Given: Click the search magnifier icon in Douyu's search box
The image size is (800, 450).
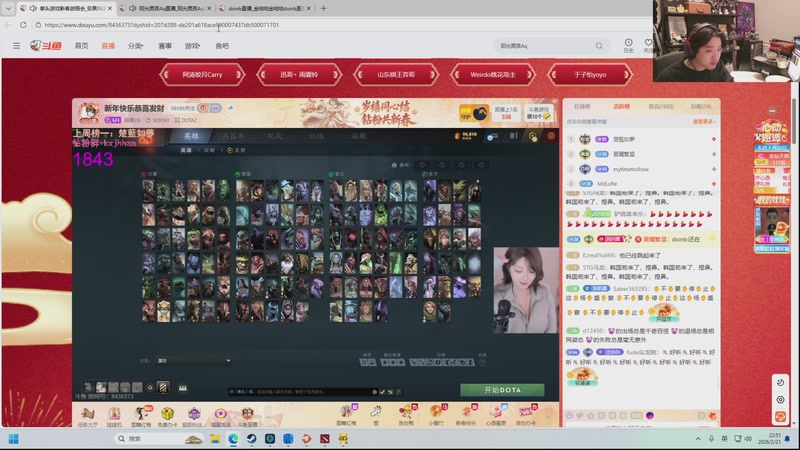Looking at the screenshot, I should click(599, 46).
